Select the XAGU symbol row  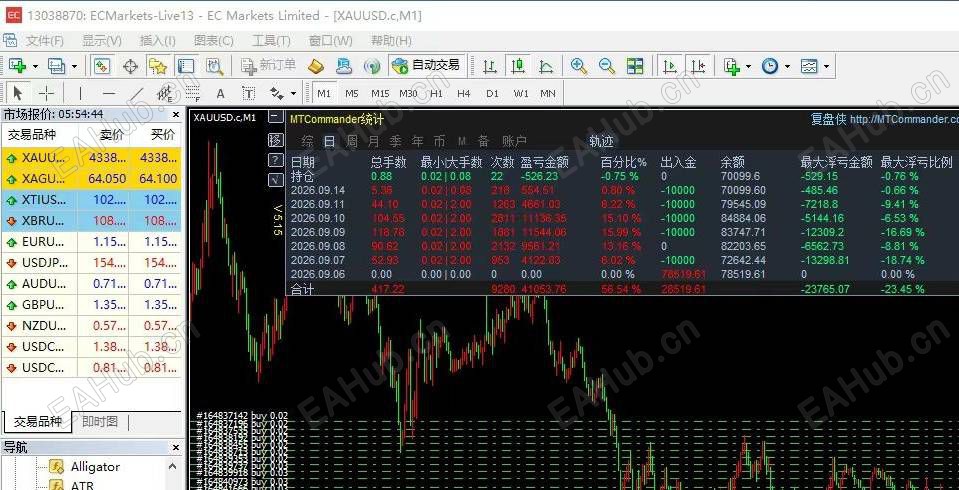92,179
